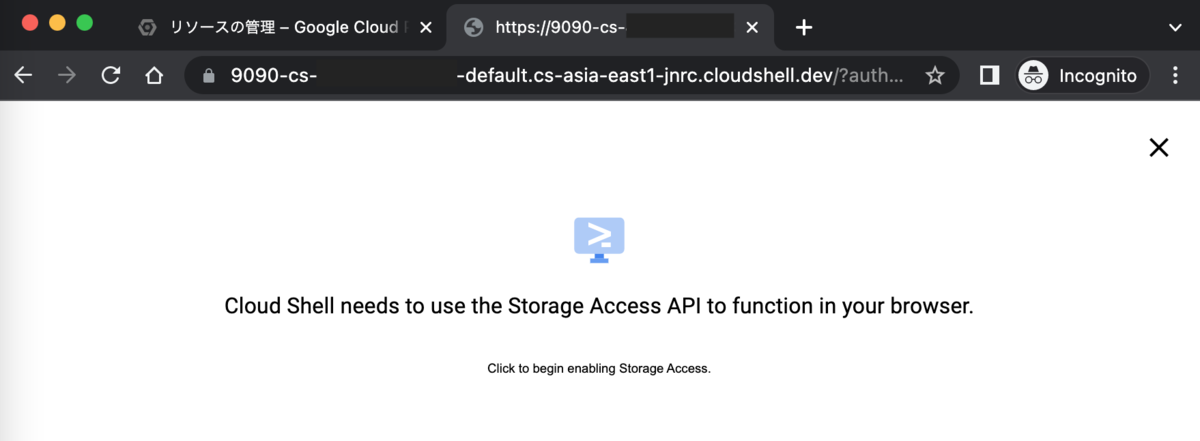Click the Cloud Shell terminal icon

tap(599, 238)
